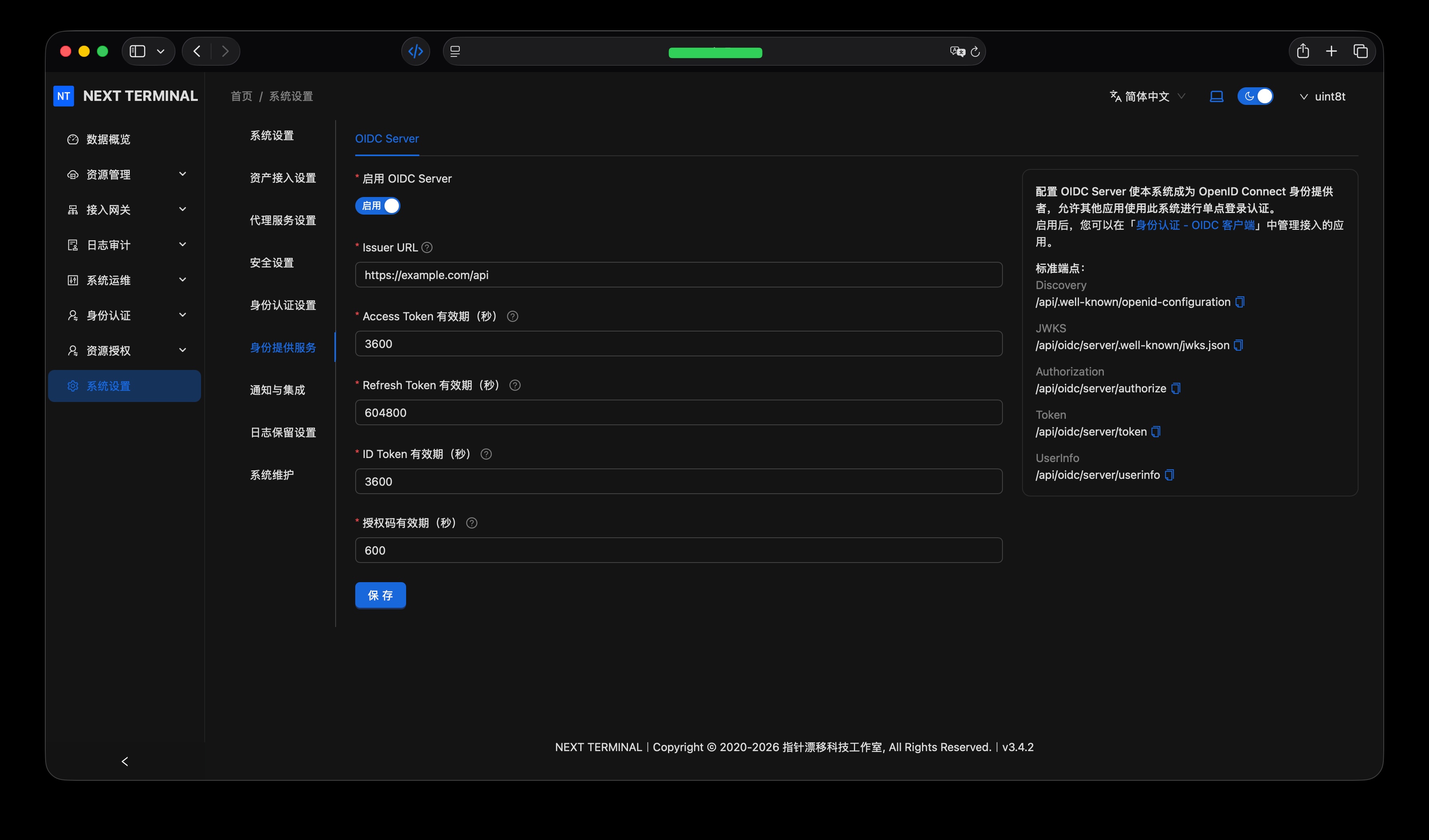
Task: Copy the Discovery endpoint path
Action: tap(1240, 302)
